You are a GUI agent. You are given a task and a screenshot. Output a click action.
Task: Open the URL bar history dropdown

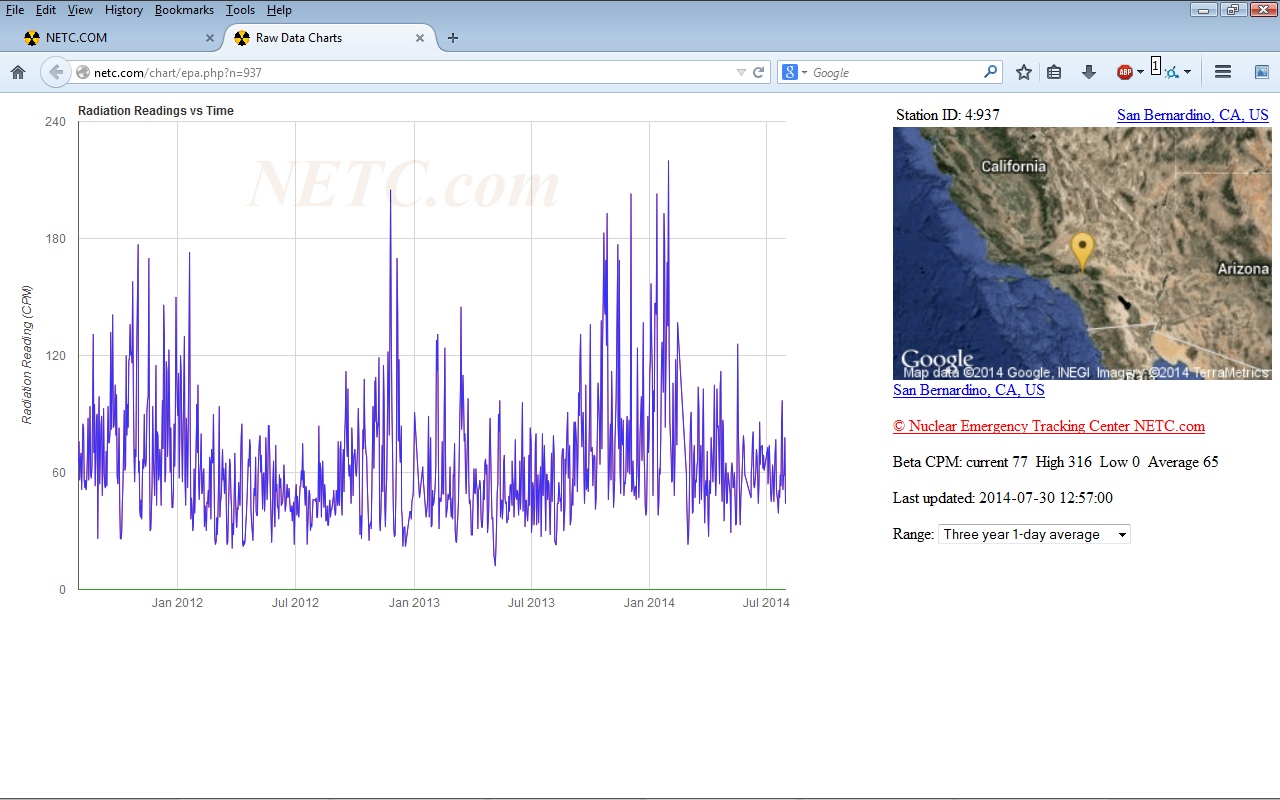pyautogui.click(x=741, y=72)
